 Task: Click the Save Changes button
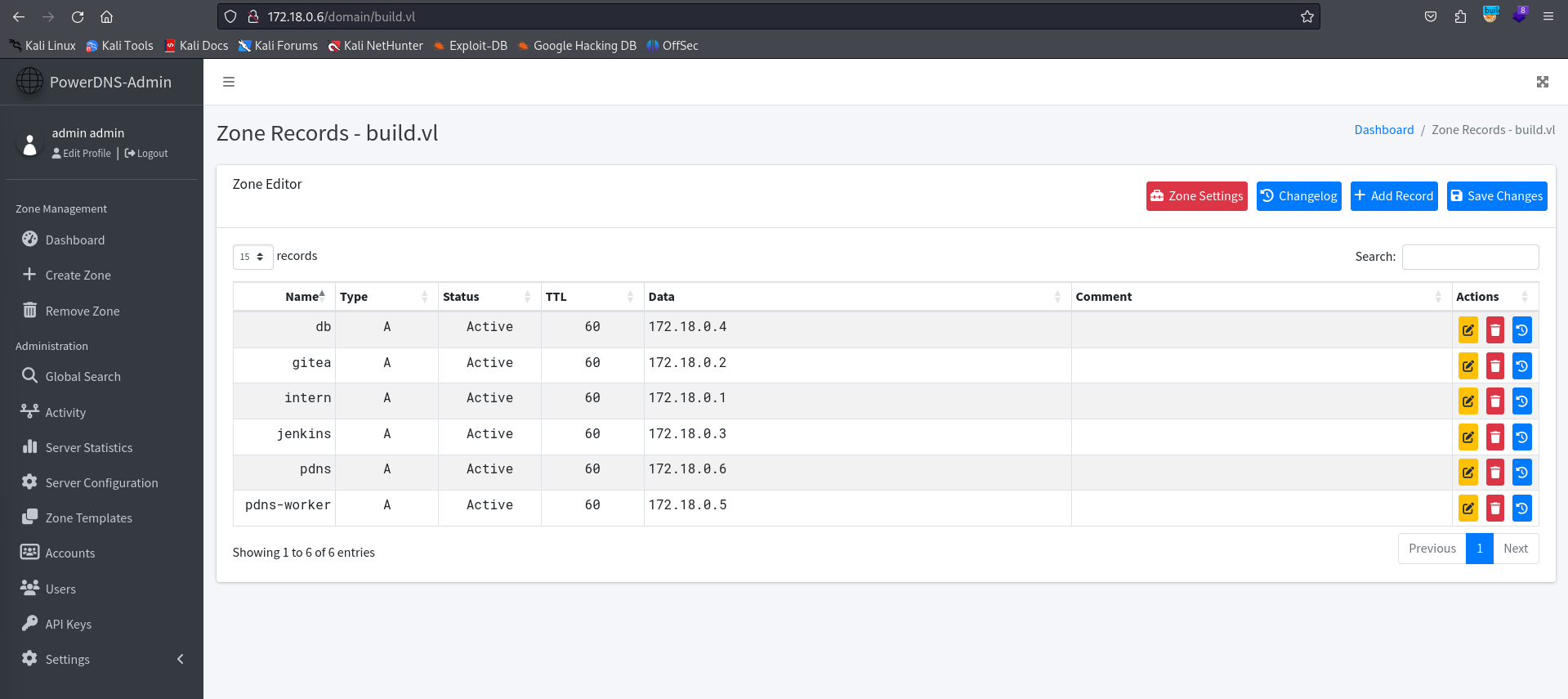click(x=1496, y=196)
